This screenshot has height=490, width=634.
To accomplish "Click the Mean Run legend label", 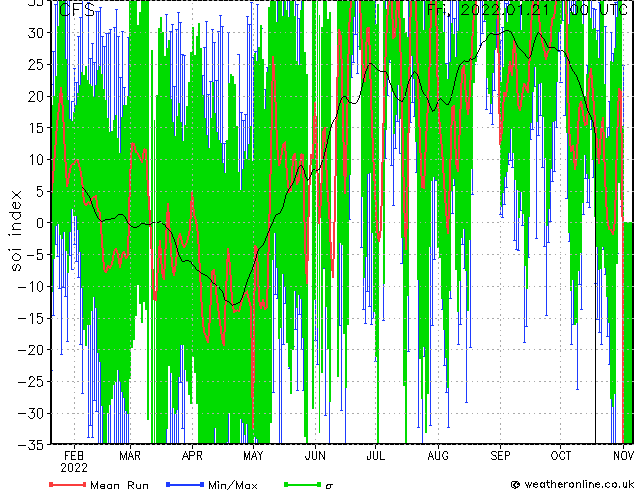I will (x=119, y=485).
